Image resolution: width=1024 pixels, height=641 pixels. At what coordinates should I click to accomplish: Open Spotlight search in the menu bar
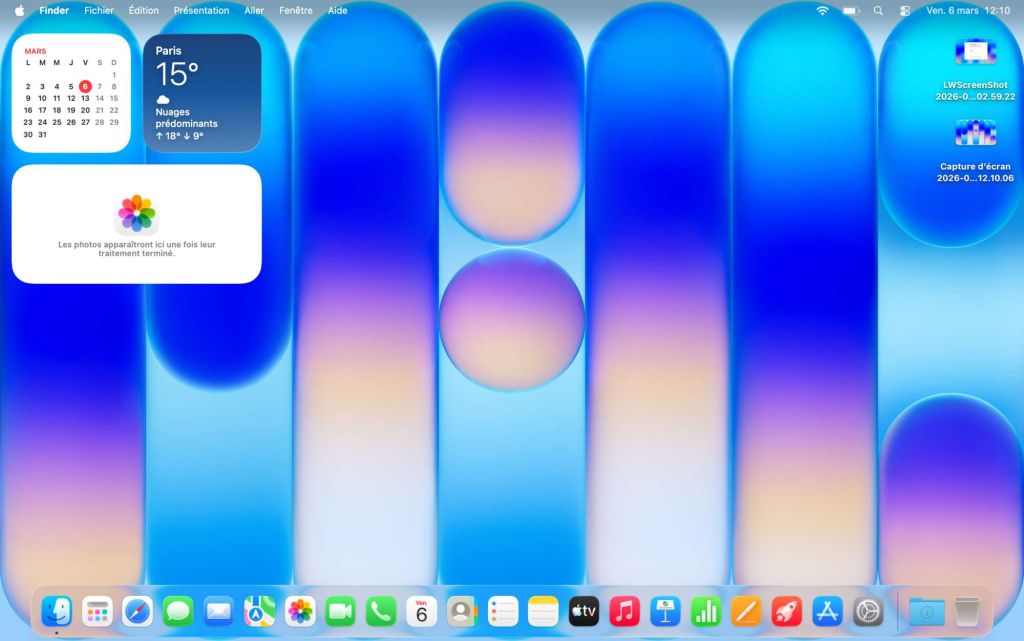877,11
